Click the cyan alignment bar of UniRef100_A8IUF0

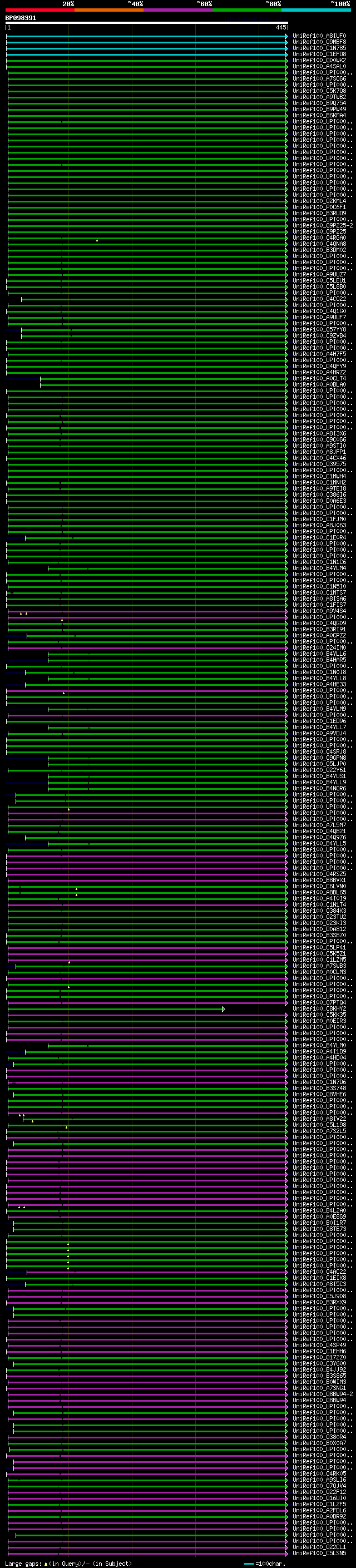147,36
